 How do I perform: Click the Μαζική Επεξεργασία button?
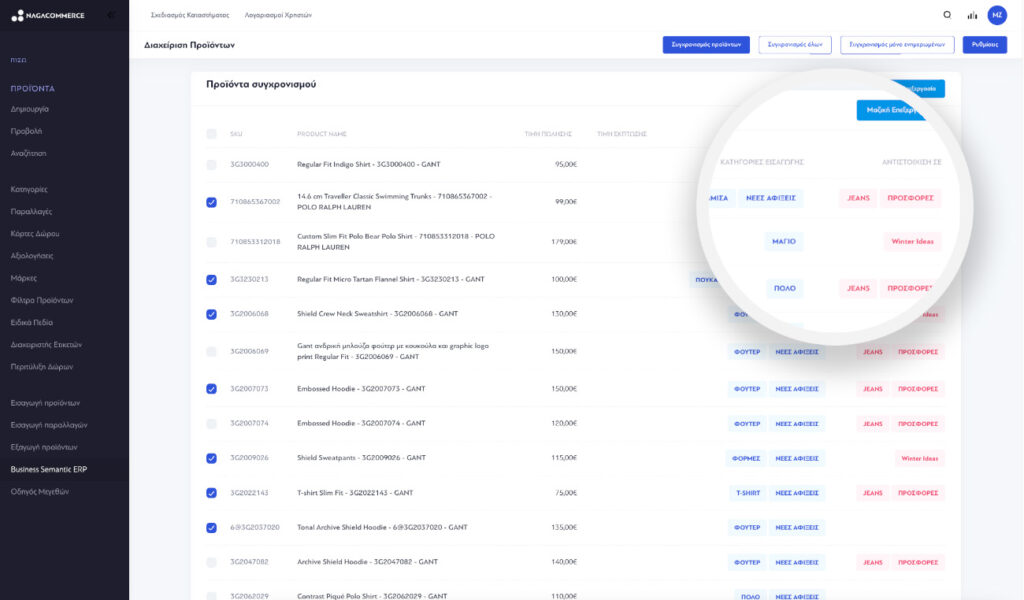coord(890,110)
